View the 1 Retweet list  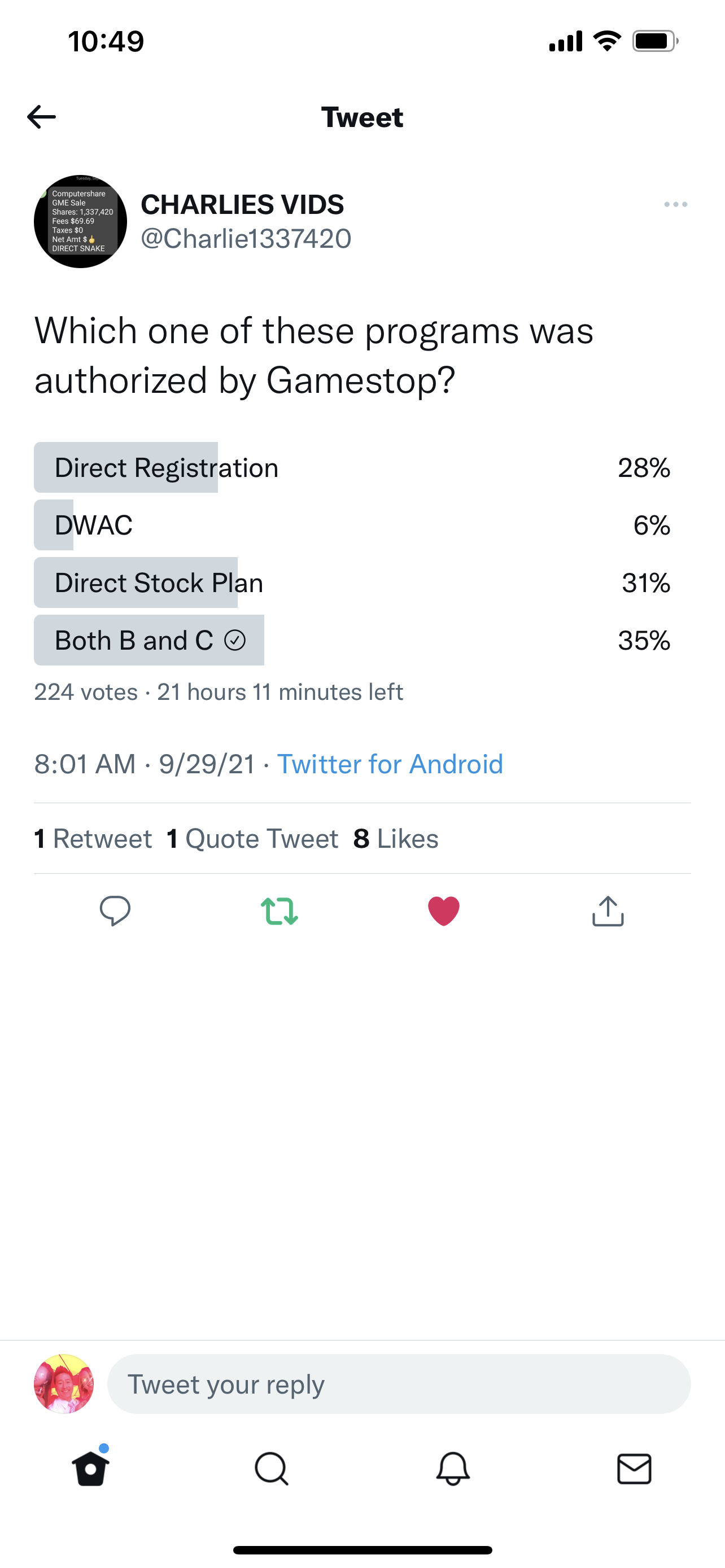[93, 839]
